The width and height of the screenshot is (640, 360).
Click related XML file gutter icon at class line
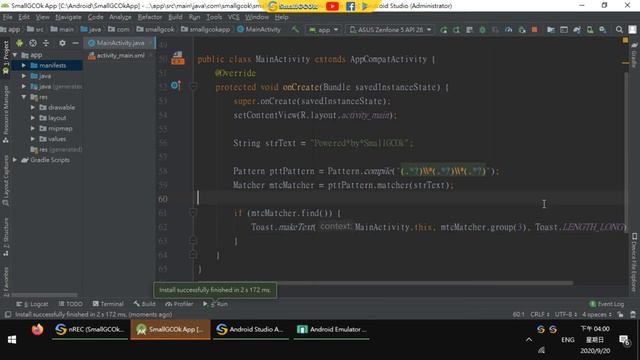178,58
